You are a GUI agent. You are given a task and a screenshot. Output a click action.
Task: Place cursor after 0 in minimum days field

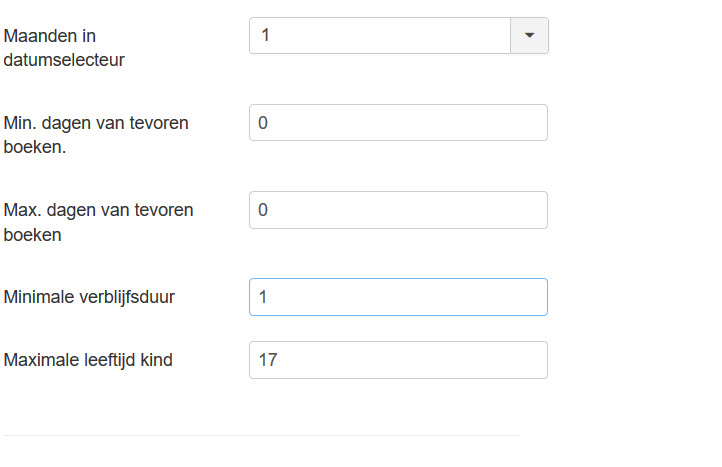point(271,122)
